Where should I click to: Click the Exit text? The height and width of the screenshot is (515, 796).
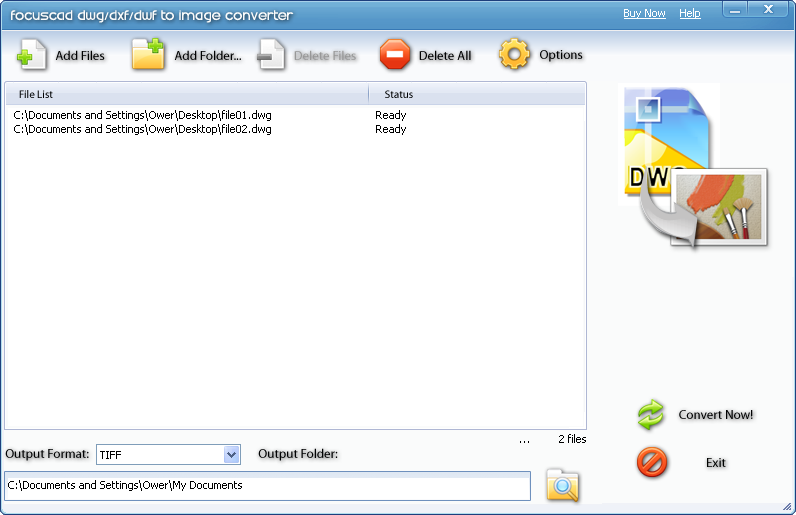coord(716,463)
